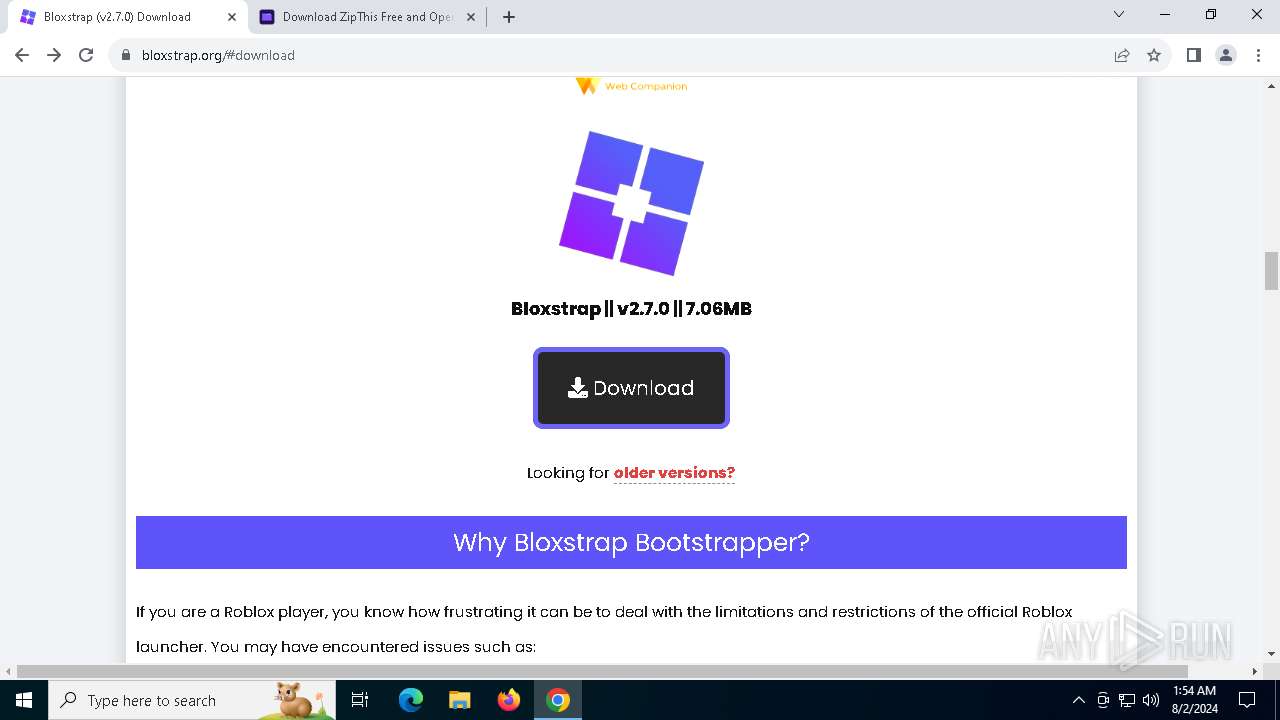Viewport: 1280px width, 720px height.
Task: Click the taskbar search box
Action: coord(192,700)
